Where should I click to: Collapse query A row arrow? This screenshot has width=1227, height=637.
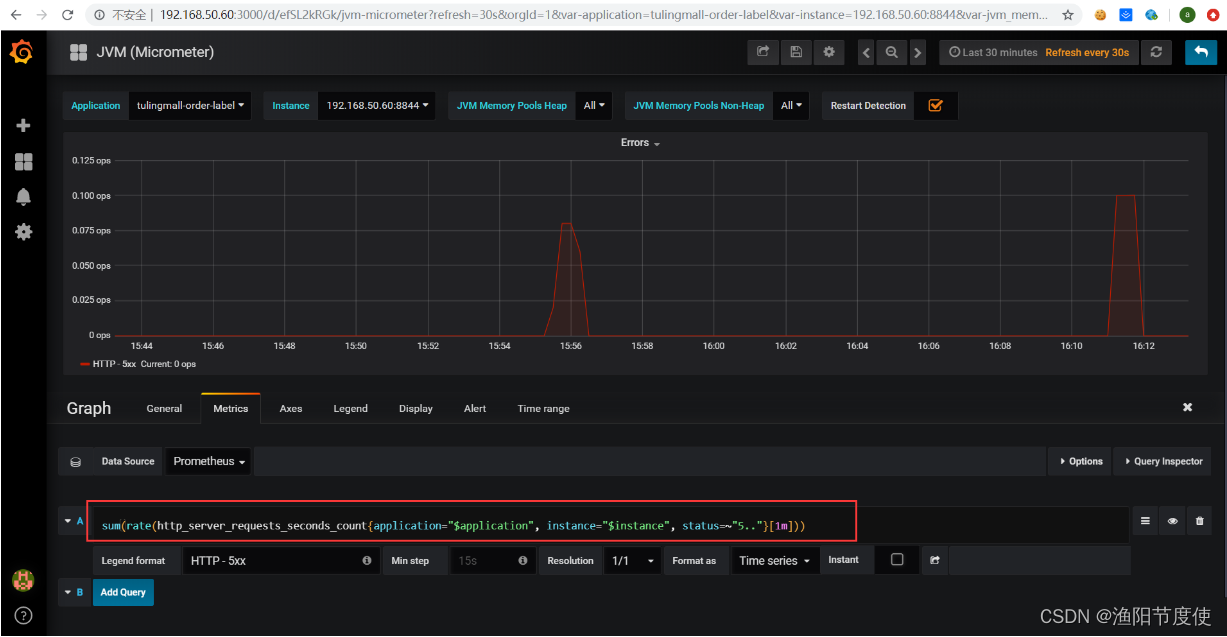tap(67, 520)
